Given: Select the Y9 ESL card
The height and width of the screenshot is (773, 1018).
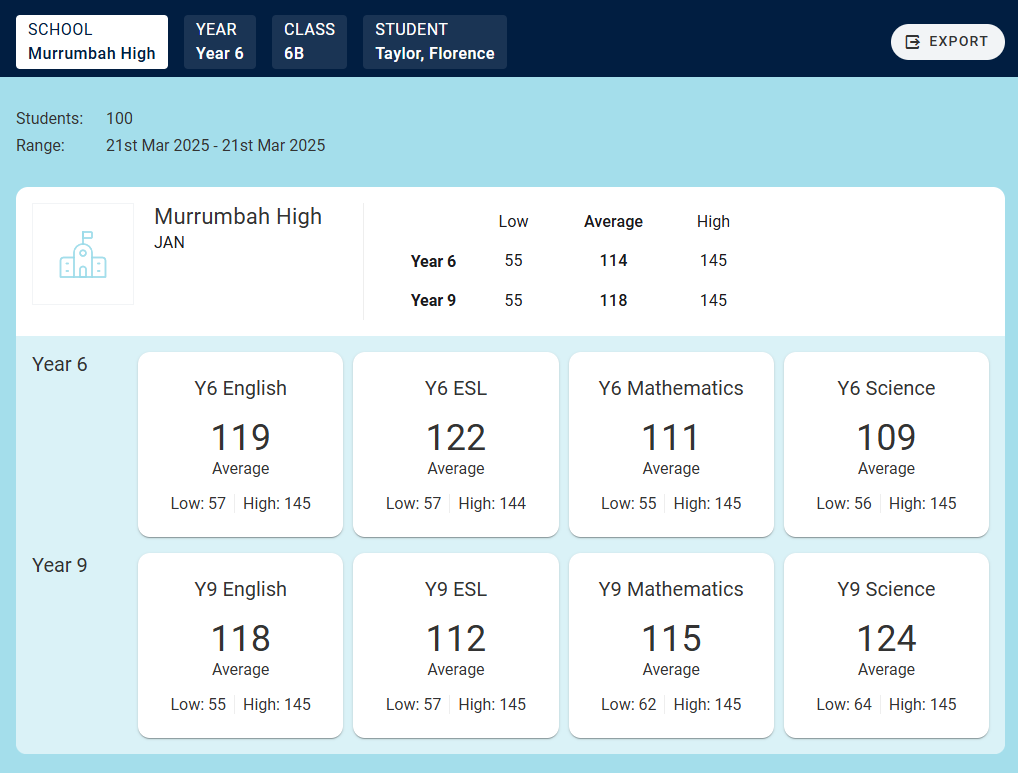Looking at the screenshot, I should [456, 645].
